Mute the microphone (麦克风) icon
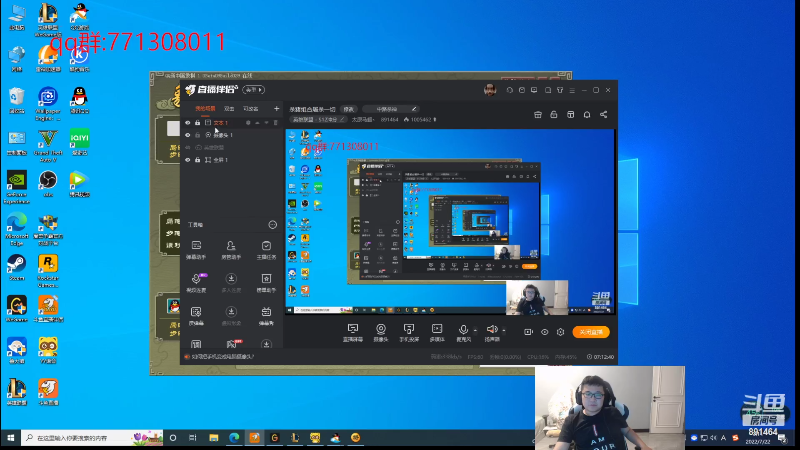The height and width of the screenshot is (450, 800). 463,330
